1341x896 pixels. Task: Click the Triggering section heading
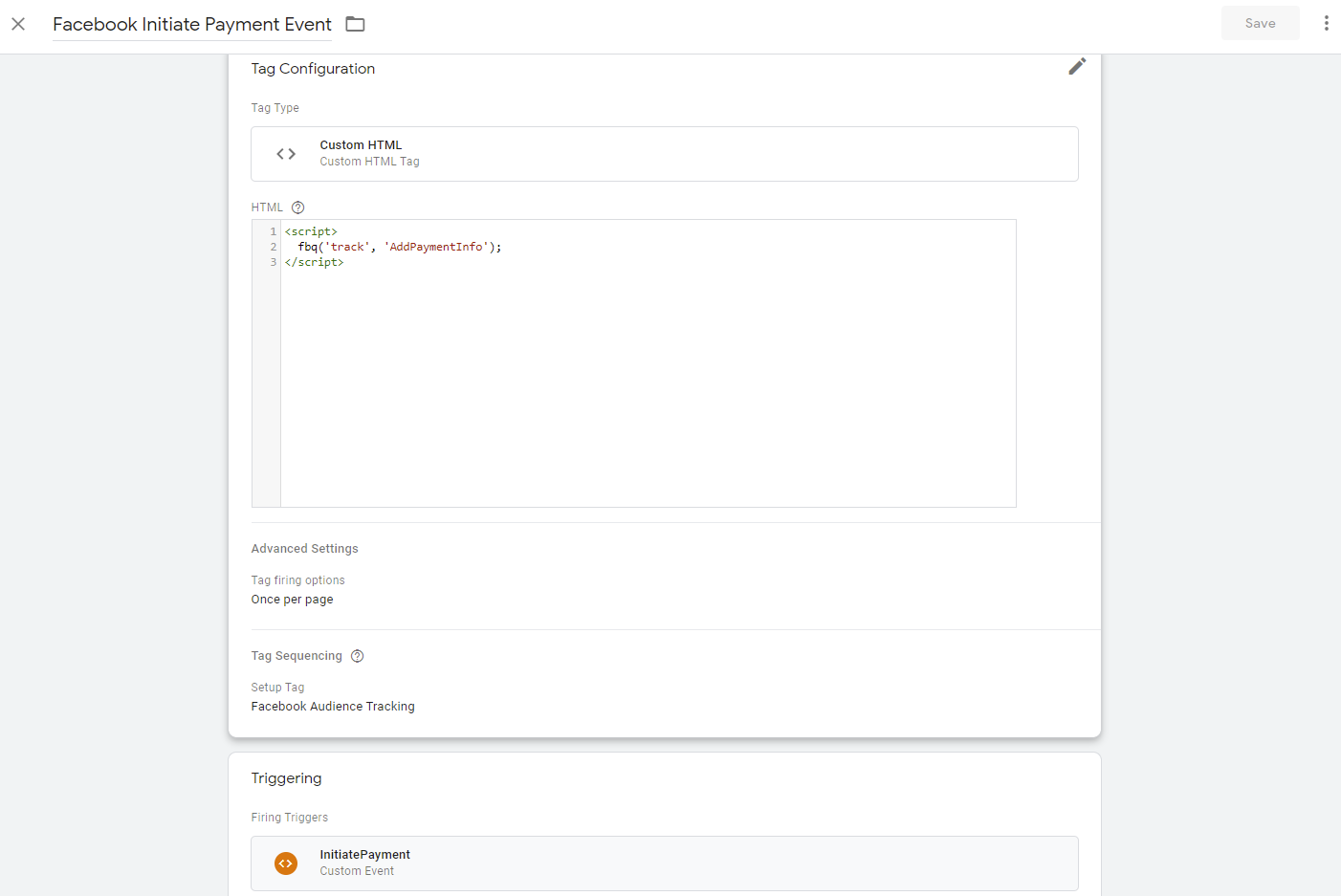point(286,778)
